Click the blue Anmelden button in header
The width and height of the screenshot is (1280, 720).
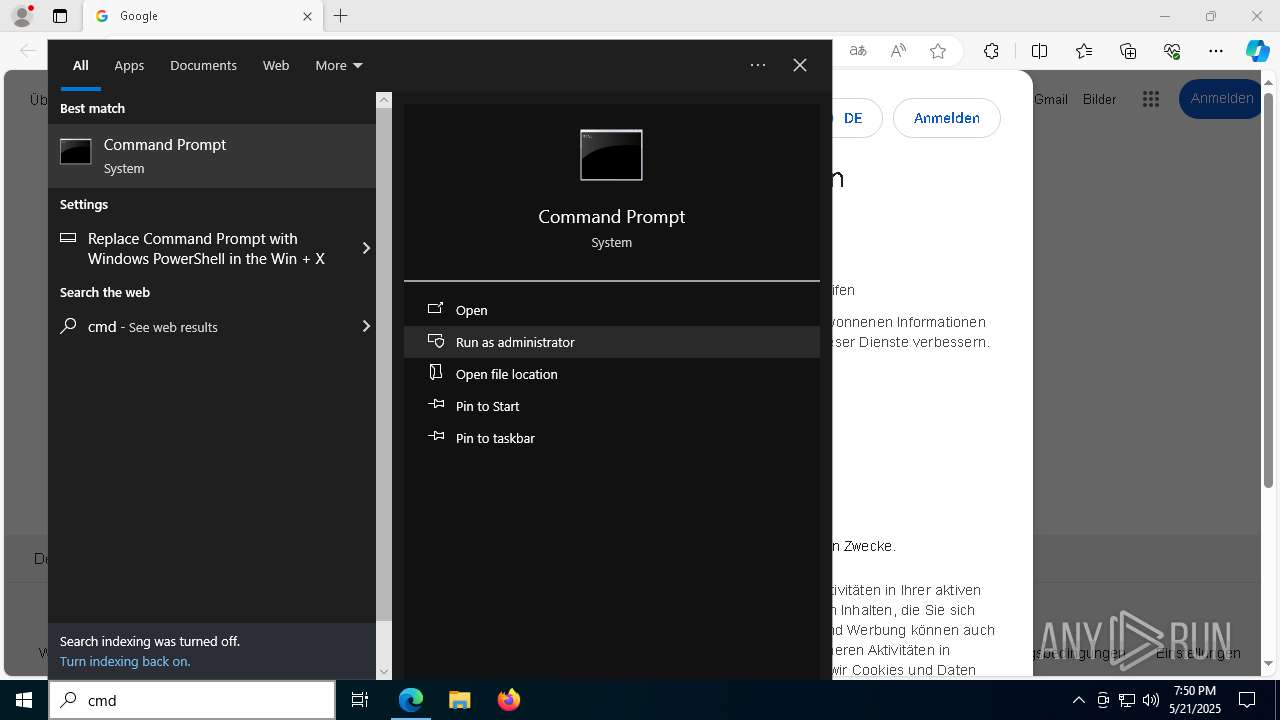(x=1221, y=98)
